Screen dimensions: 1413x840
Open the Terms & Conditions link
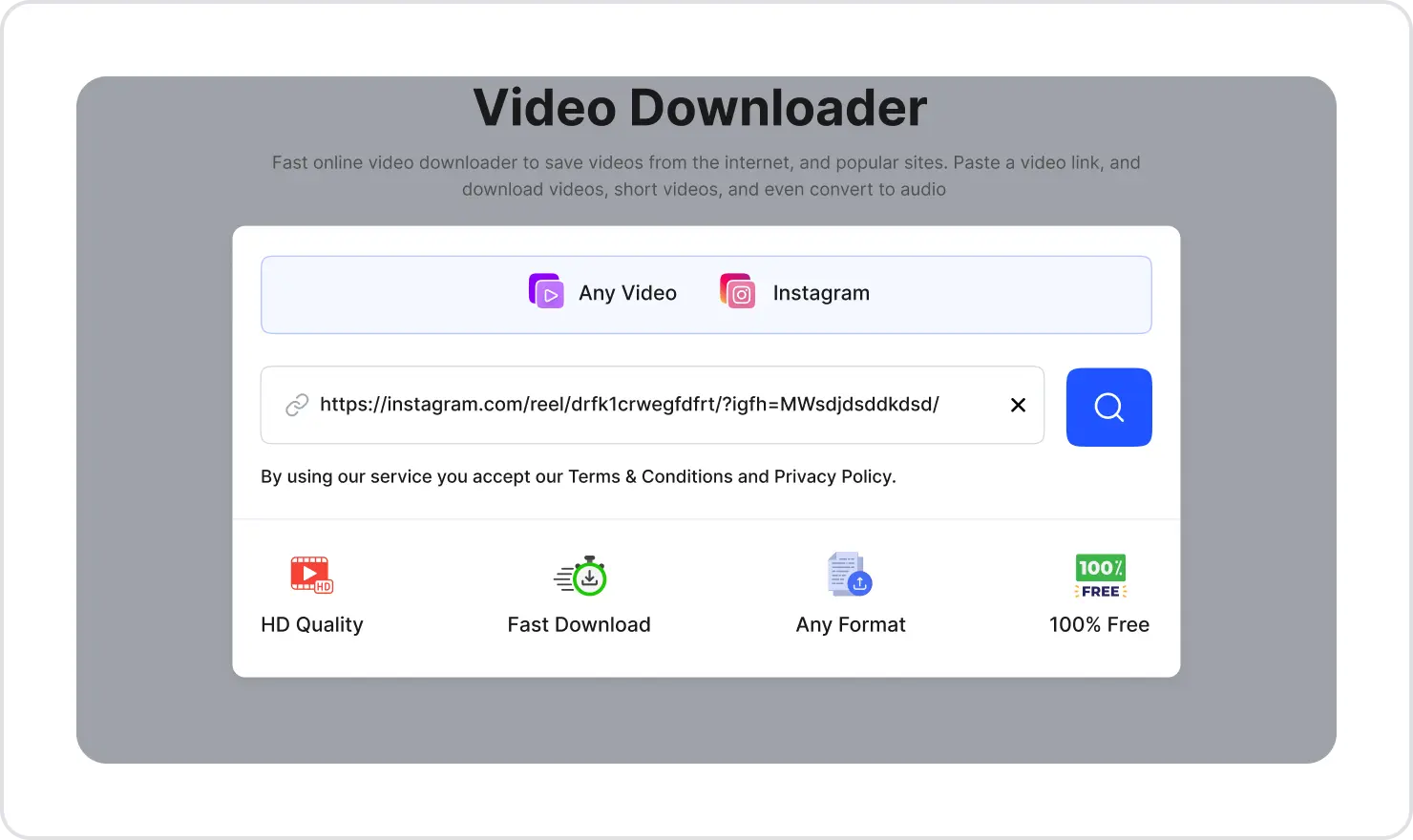[x=637, y=475]
